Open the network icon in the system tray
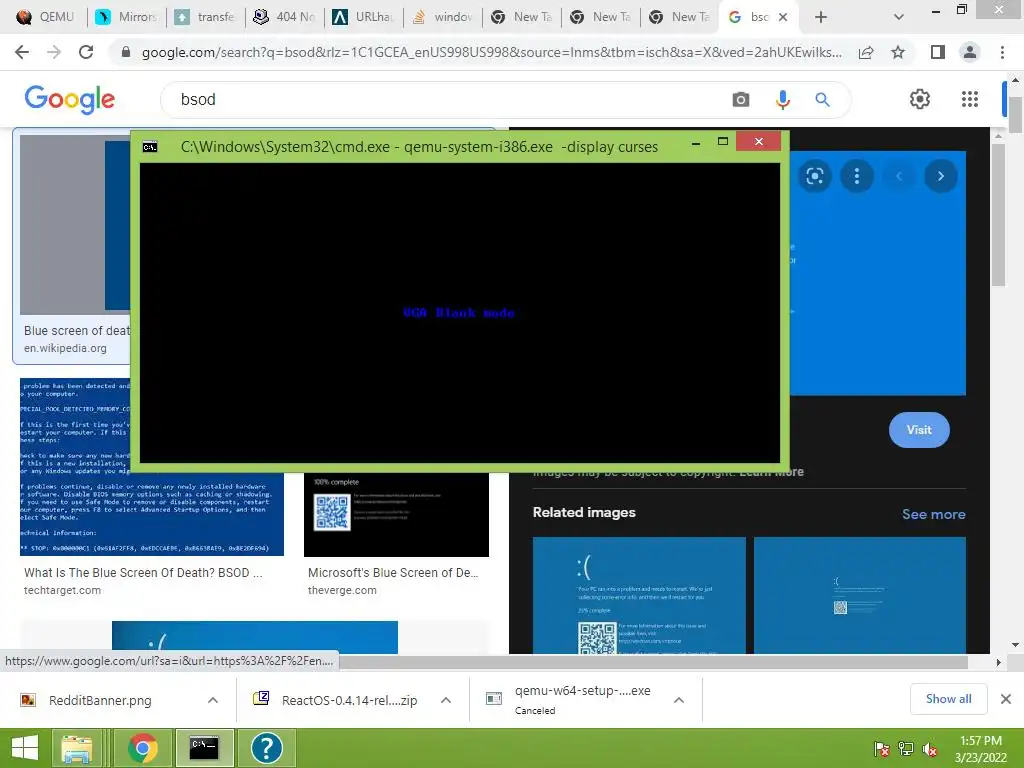 point(906,750)
